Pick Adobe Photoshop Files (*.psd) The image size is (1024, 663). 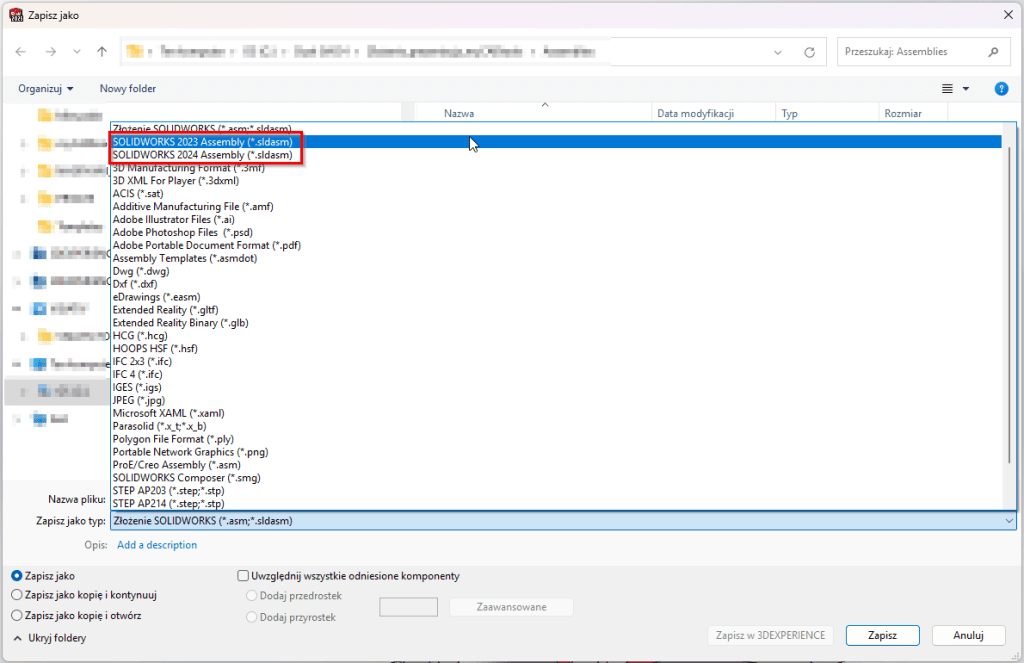pyautogui.click(x=556, y=233)
